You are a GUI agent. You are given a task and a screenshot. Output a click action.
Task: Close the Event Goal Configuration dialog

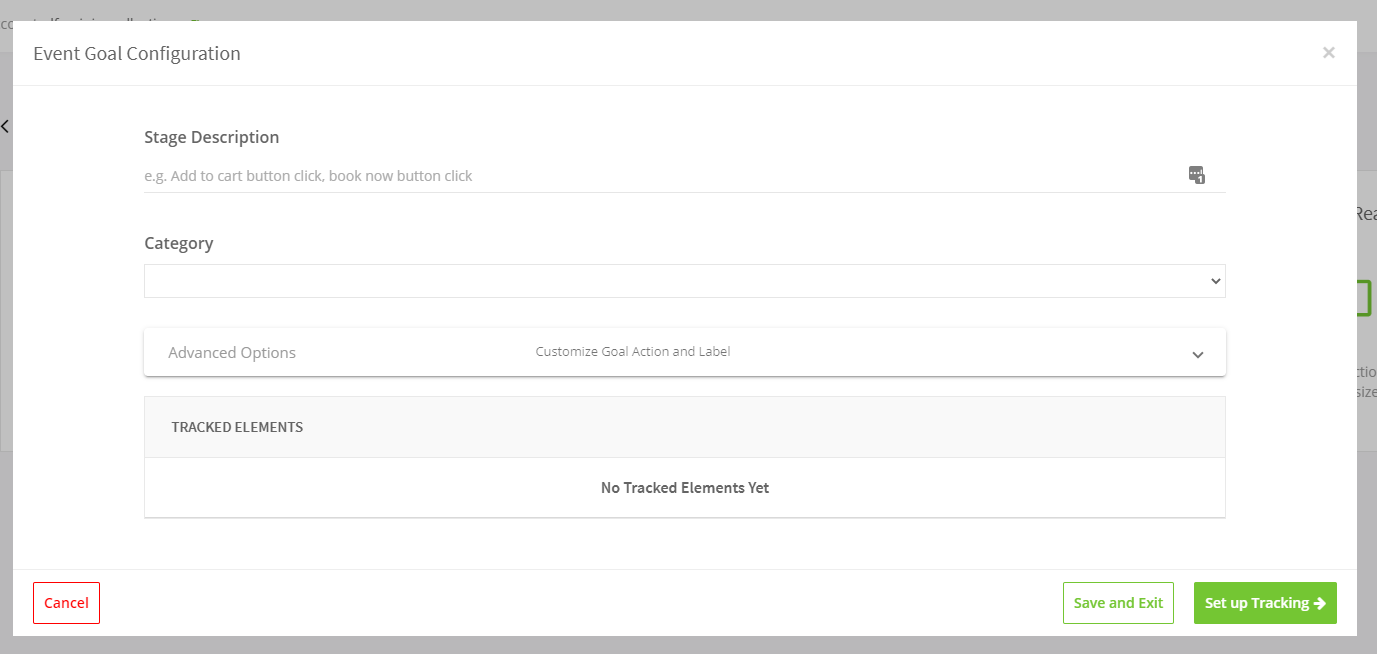click(x=1328, y=53)
